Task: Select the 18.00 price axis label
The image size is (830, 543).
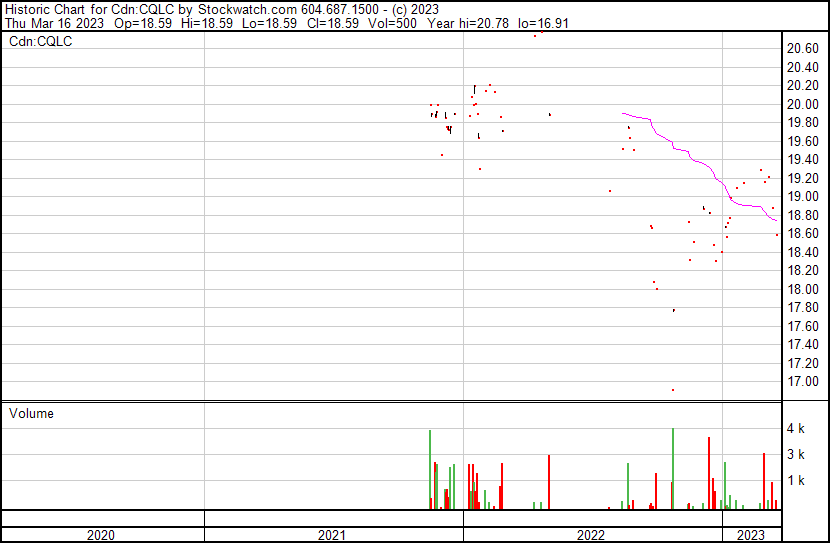Action: pyautogui.click(x=803, y=289)
